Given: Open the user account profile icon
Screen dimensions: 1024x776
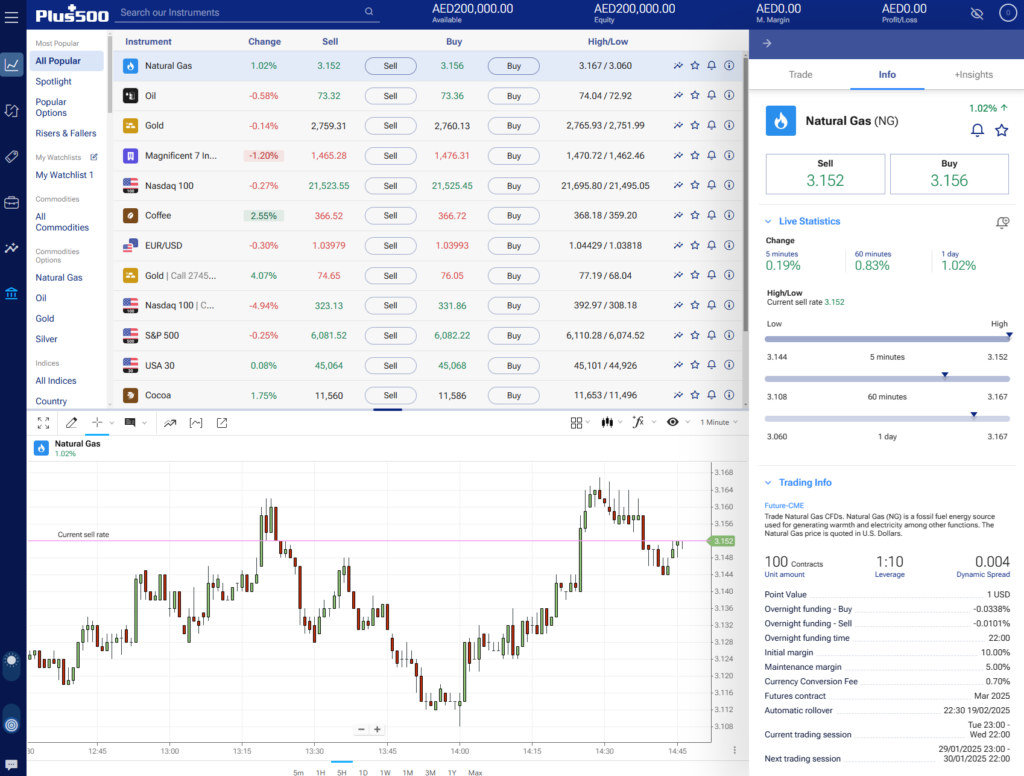Looking at the screenshot, I should (x=1007, y=13).
